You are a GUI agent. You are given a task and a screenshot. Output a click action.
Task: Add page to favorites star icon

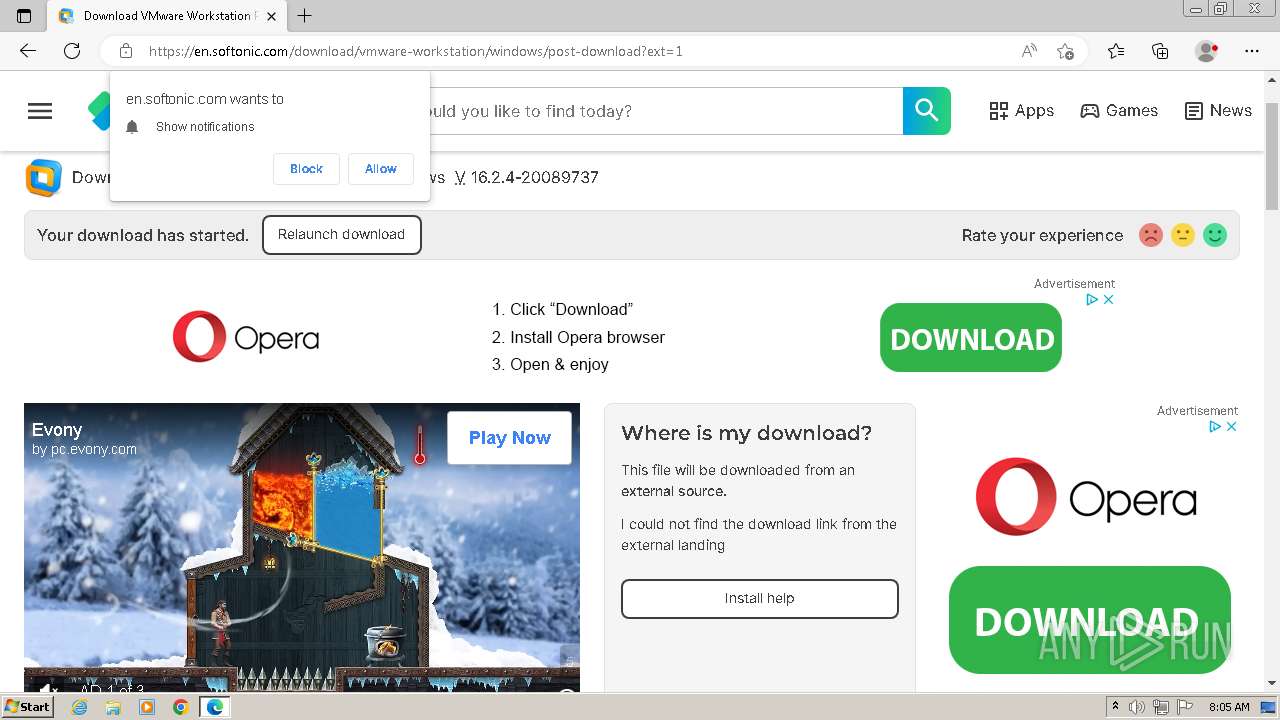click(1065, 51)
